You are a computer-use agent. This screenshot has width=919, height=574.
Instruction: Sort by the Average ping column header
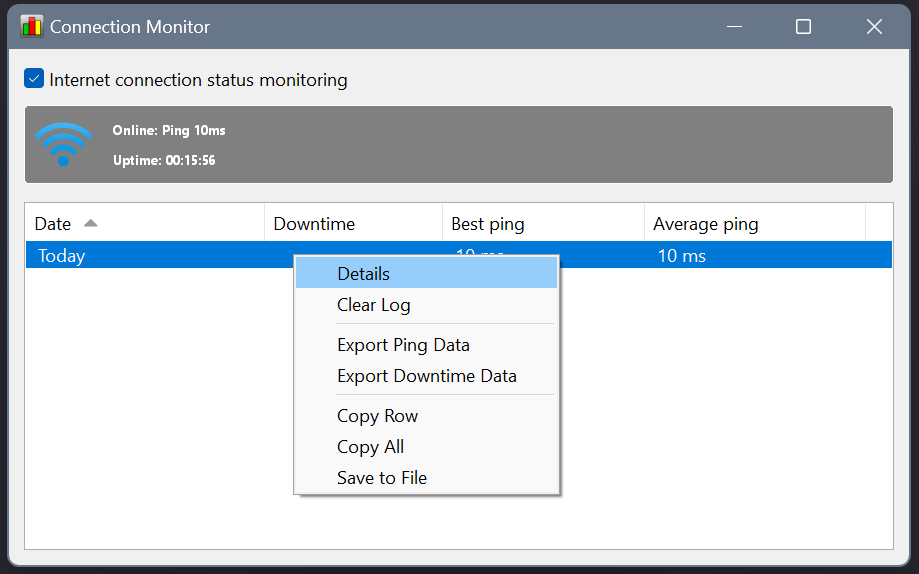[x=705, y=224]
